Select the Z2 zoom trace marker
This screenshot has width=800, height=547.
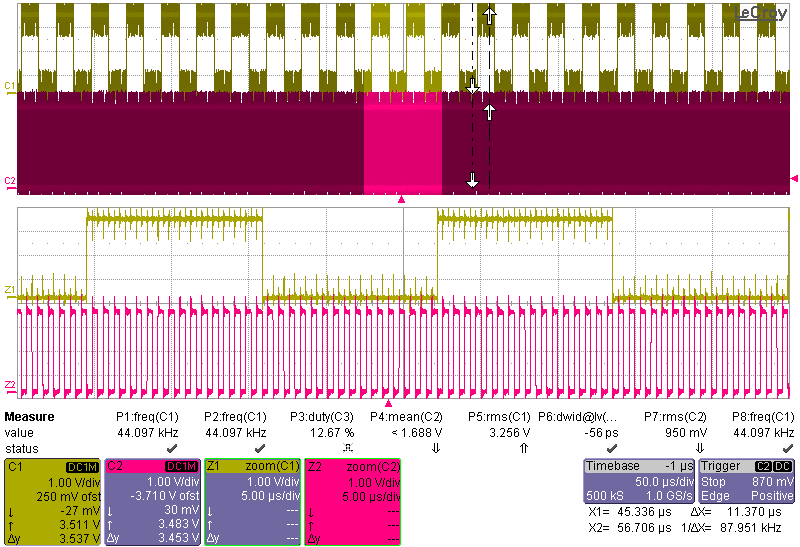pyautogui.click(x=9, y=384)
